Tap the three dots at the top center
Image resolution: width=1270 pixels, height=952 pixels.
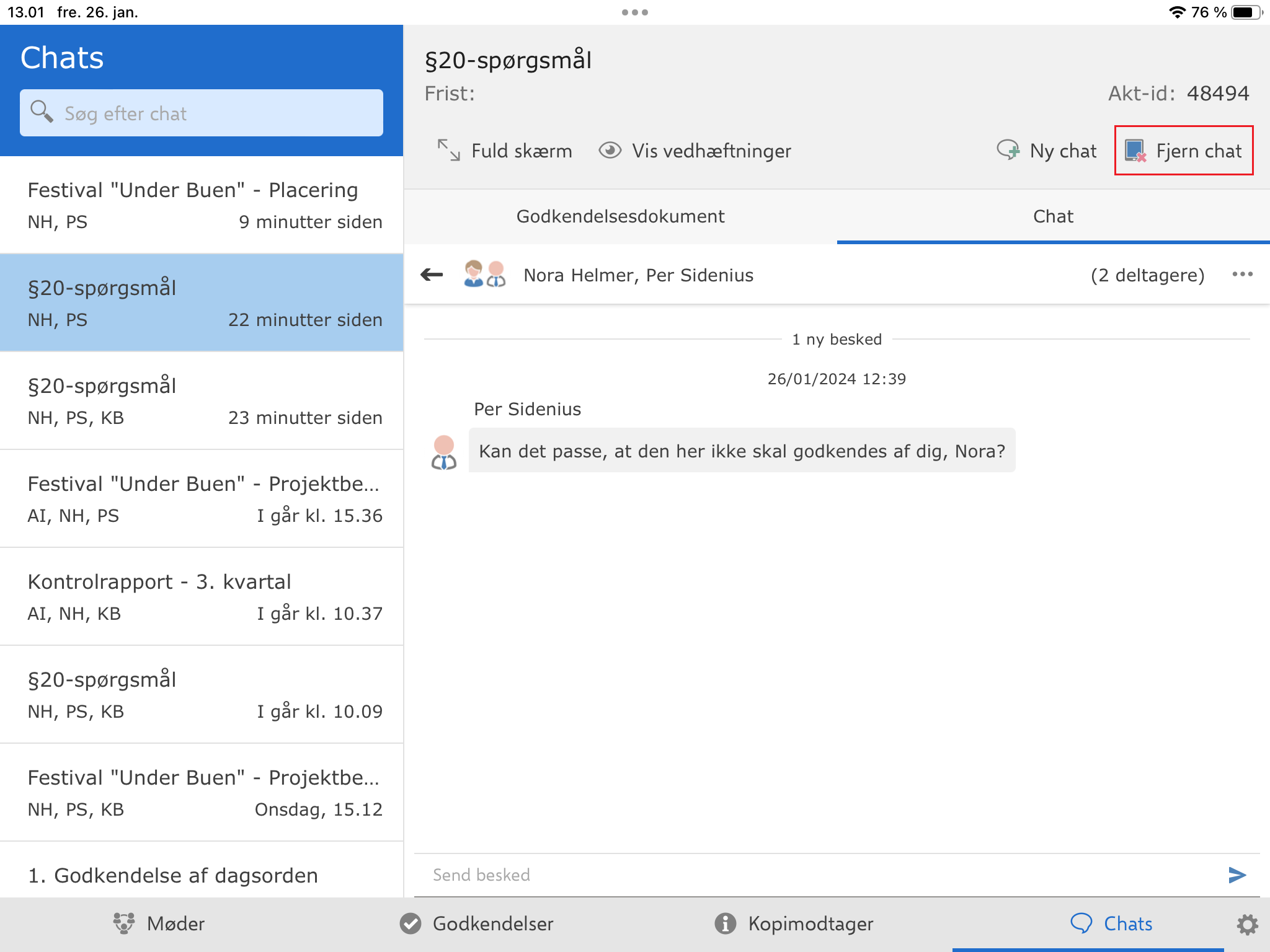(634, 12)
